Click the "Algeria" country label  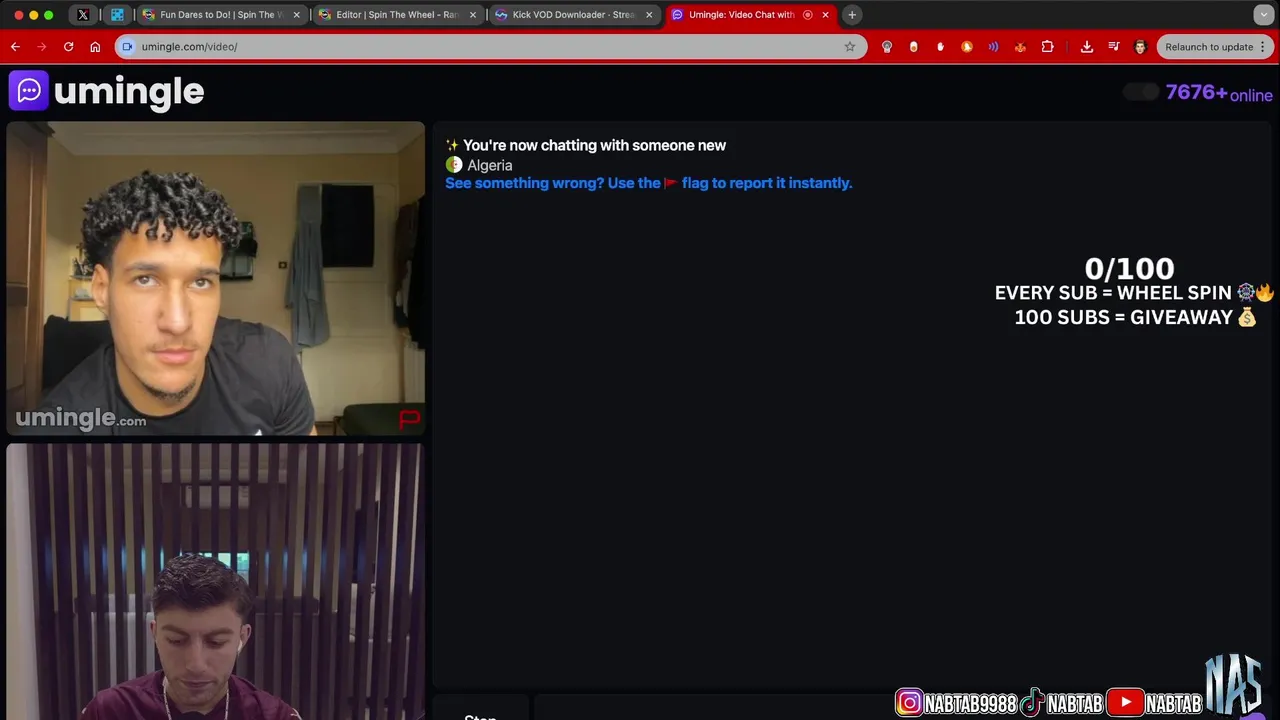[489, 165]
